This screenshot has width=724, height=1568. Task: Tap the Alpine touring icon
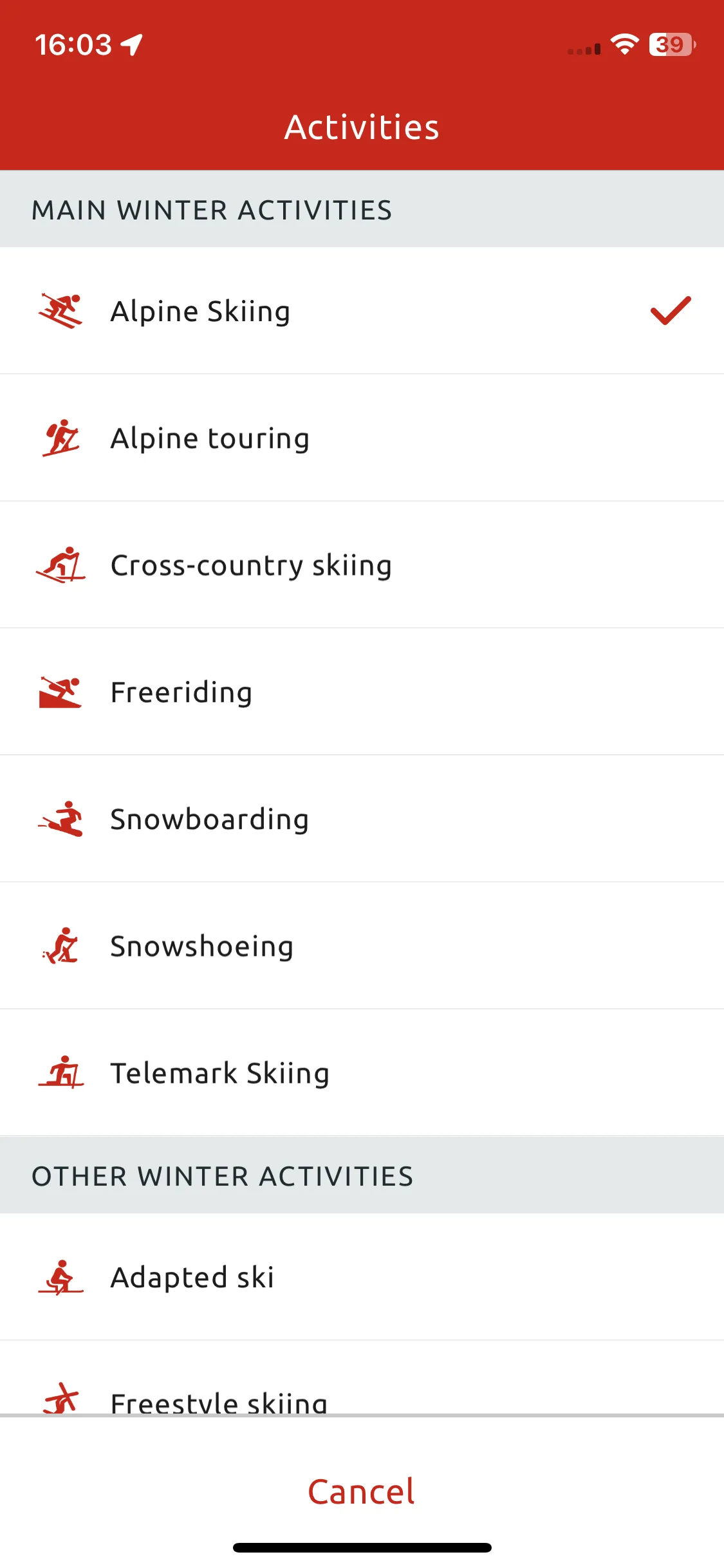point(61,438)
